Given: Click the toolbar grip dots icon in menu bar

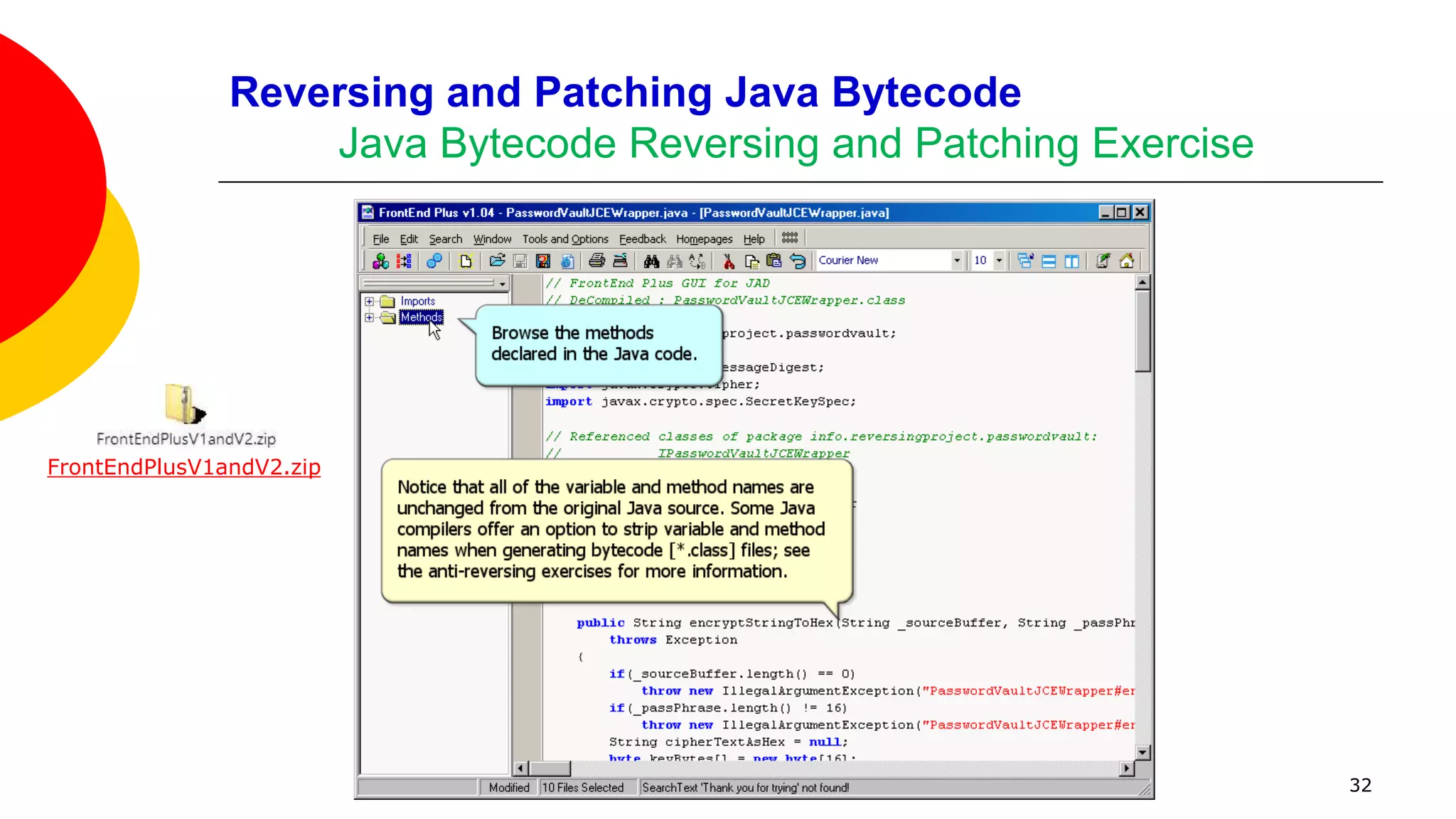Looking at the screenshot, I should tap(790, 237).
